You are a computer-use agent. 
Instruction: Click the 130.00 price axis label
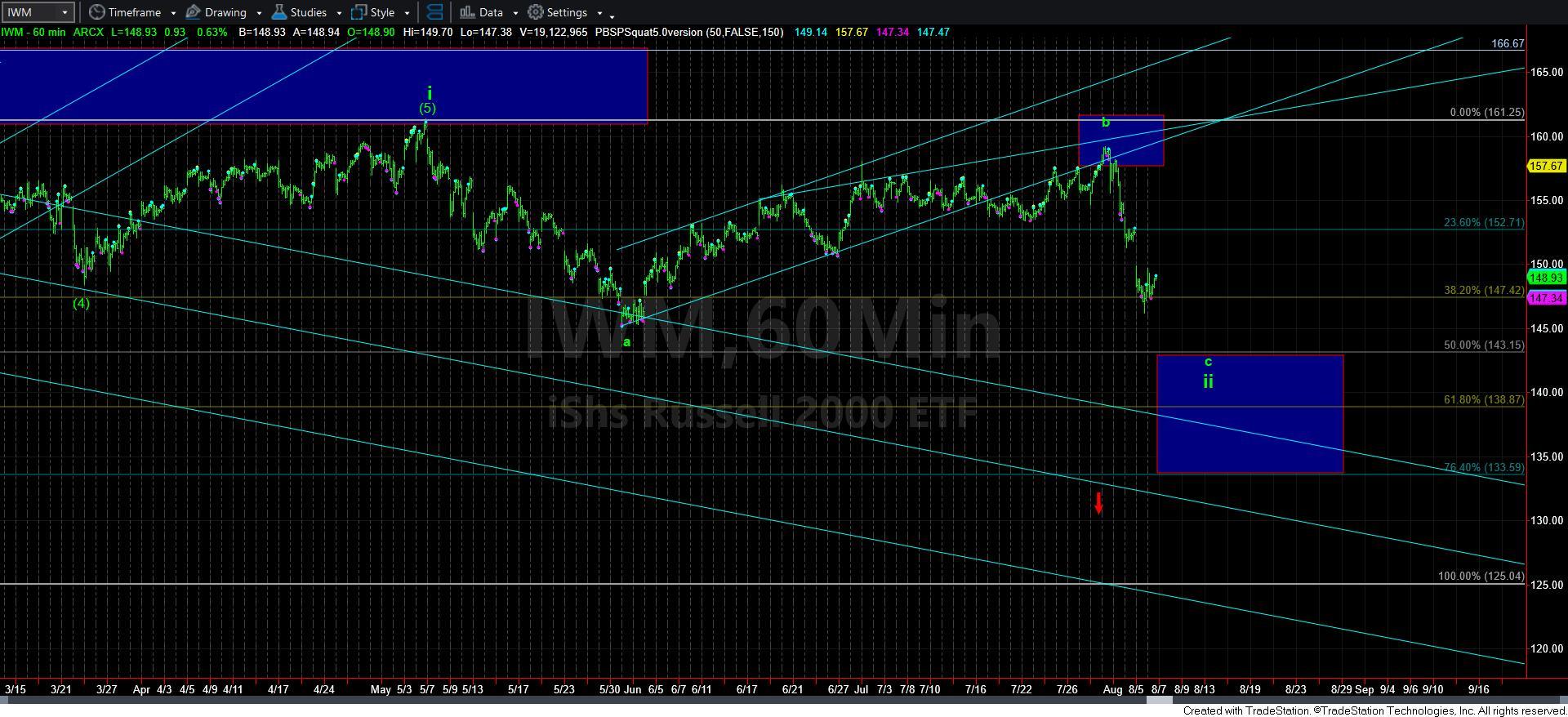click(1547, 520)
